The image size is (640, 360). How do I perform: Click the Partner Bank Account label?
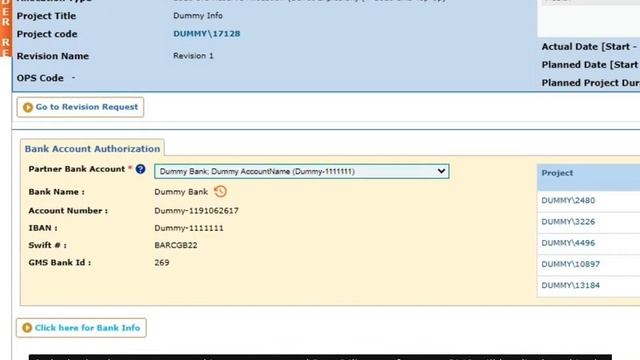click(77, 169)
